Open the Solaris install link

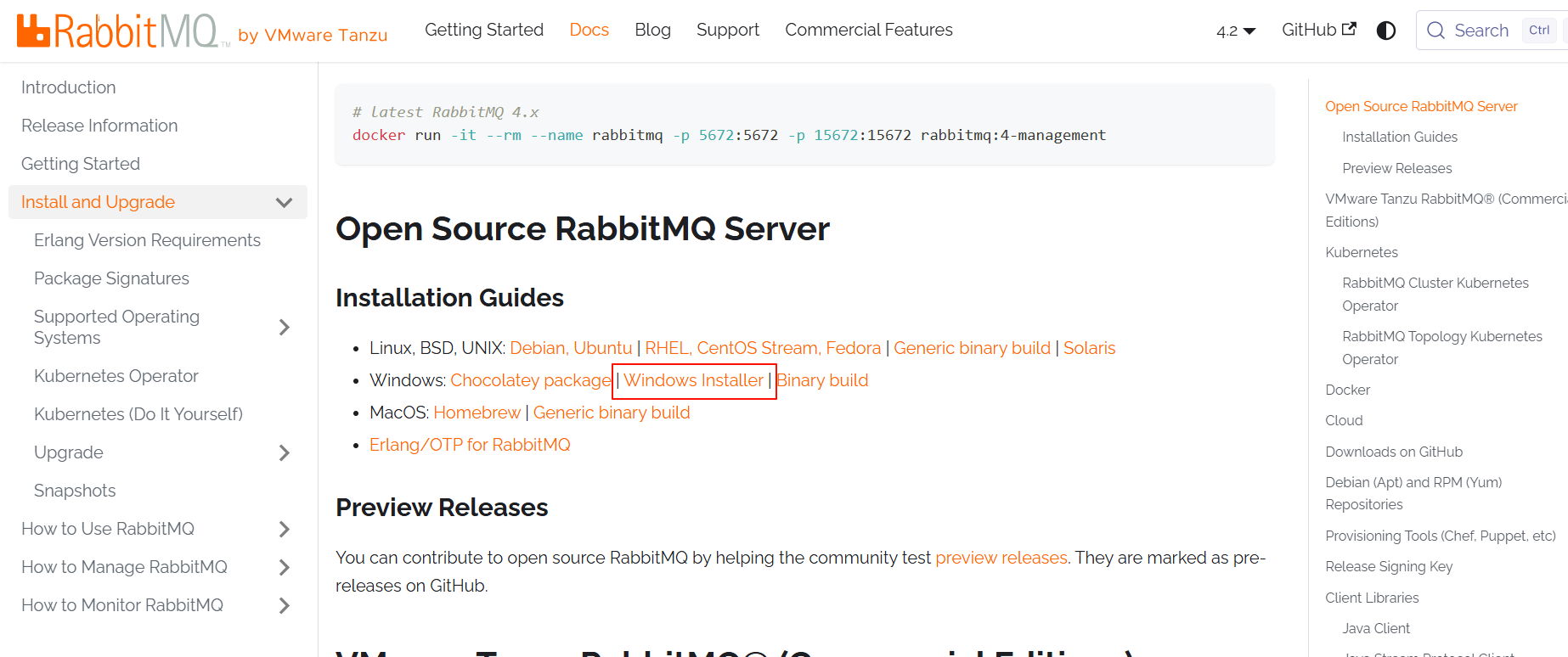tap(1089, 348)
